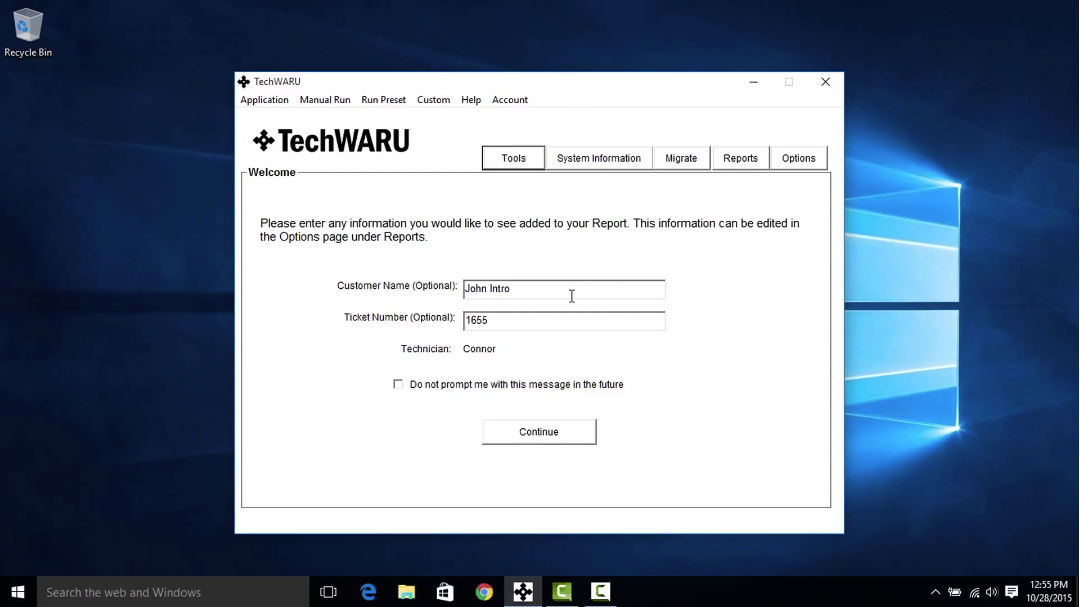Switch to the Reports tab
This screenshot has width=1080, height=607.
(x=740, y=158)
